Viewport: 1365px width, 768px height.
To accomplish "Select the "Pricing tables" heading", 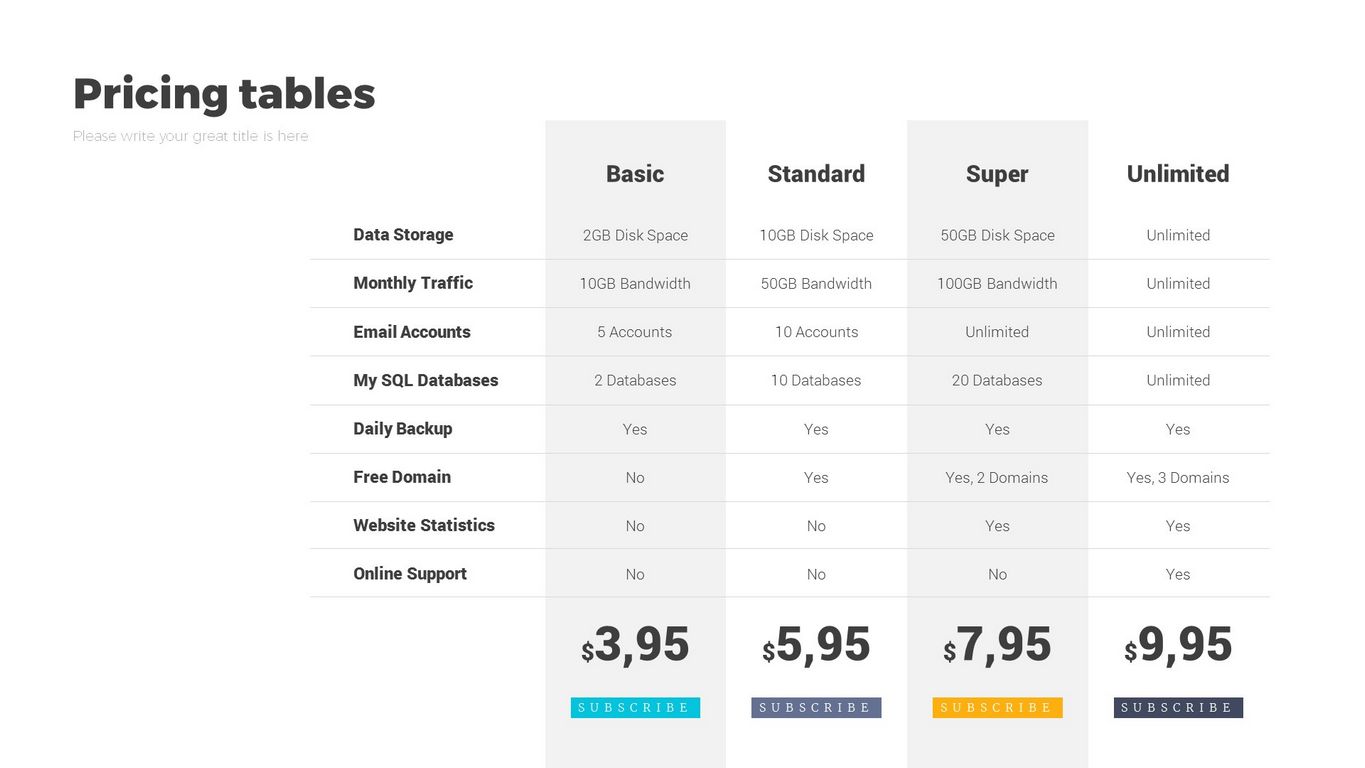I will (224, 93).
